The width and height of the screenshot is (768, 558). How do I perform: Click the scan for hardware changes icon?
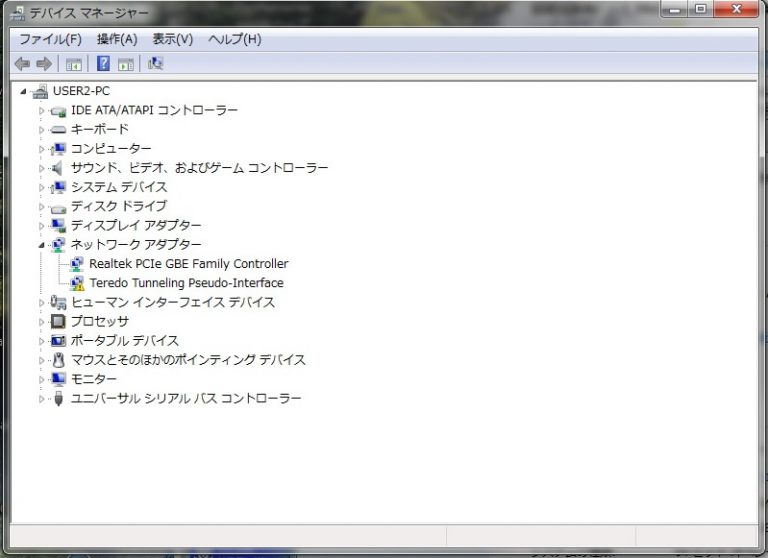pyautogui.click(x=155, y=64)
